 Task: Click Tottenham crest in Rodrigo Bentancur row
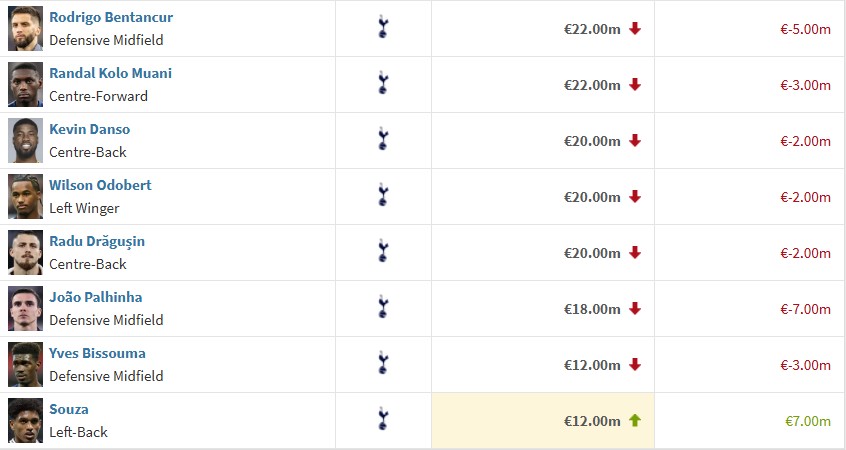tap(382, 28)
